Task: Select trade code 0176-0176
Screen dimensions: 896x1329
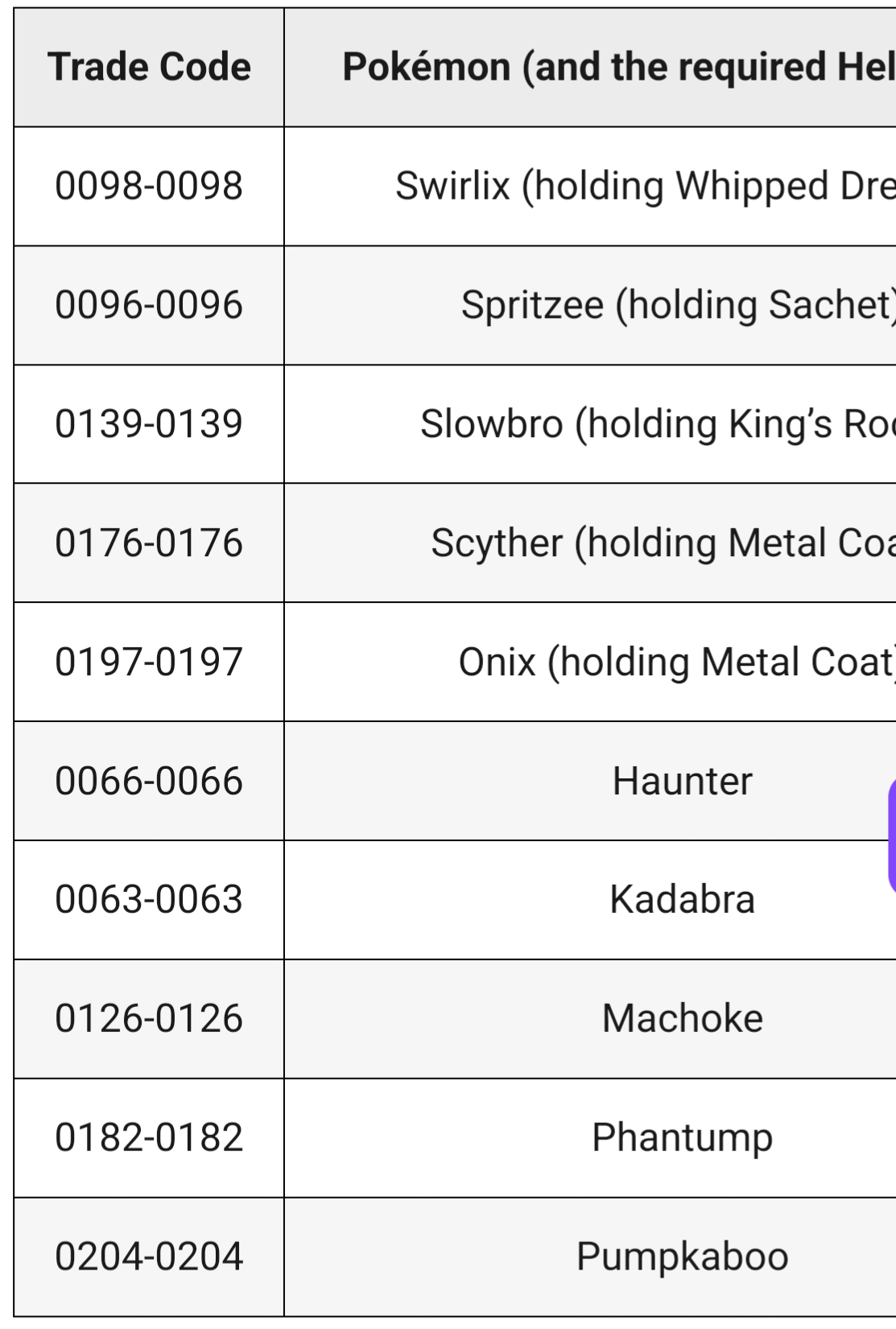Action: 149,543
